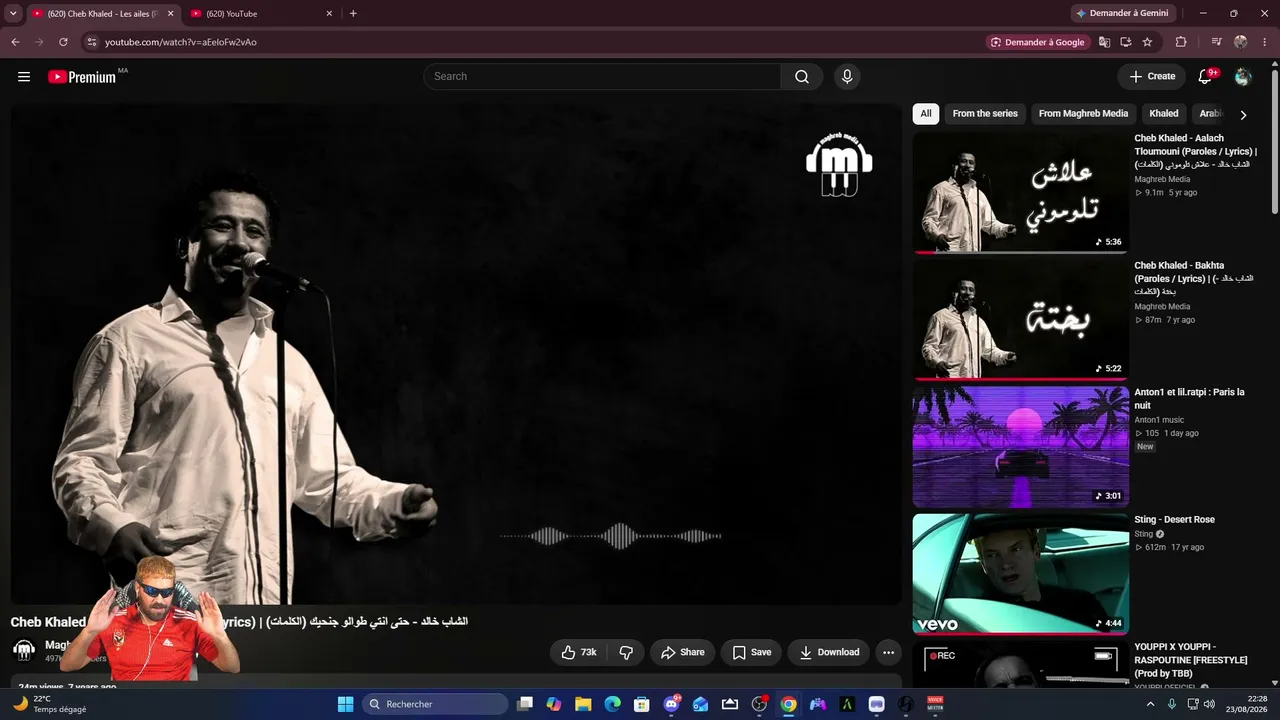
Task: Open Chrome extensions puzzle icon
Action: [1181, 42]
